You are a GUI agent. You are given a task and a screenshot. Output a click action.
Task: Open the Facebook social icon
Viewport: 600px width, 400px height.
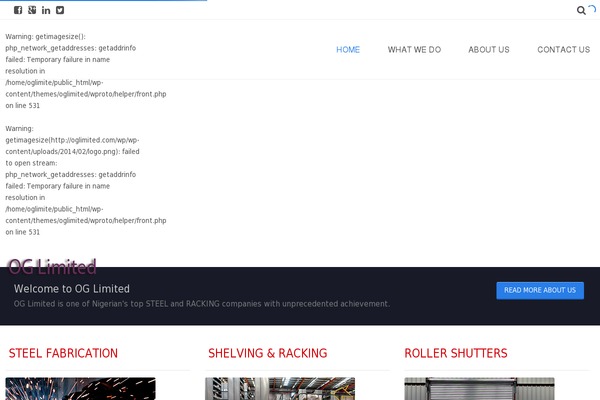18,10
